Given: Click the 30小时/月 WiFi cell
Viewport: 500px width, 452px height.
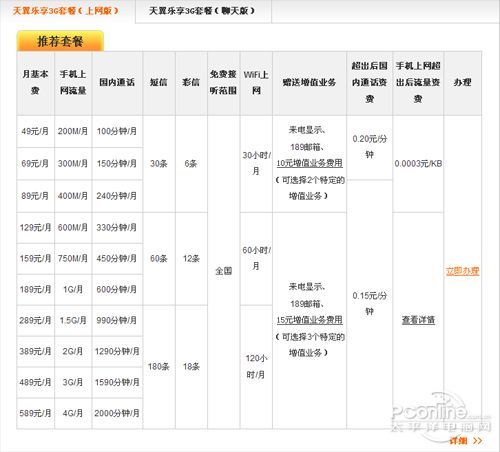Looking at the screenshot, I should click(256, 163).
